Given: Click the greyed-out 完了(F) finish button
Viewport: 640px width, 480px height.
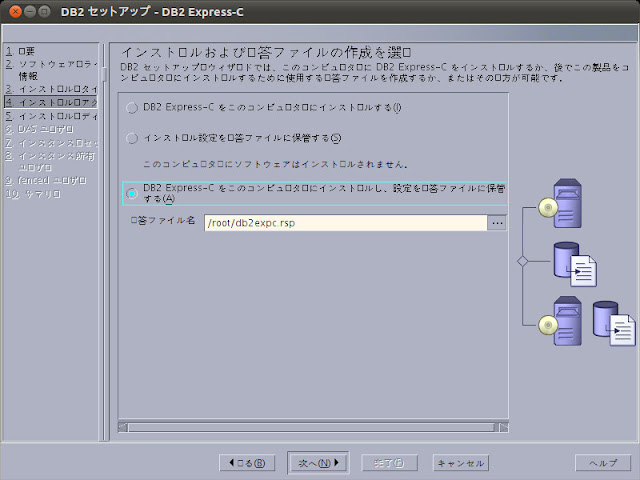Looking at the screenshot, I should (x=389, y=463).
